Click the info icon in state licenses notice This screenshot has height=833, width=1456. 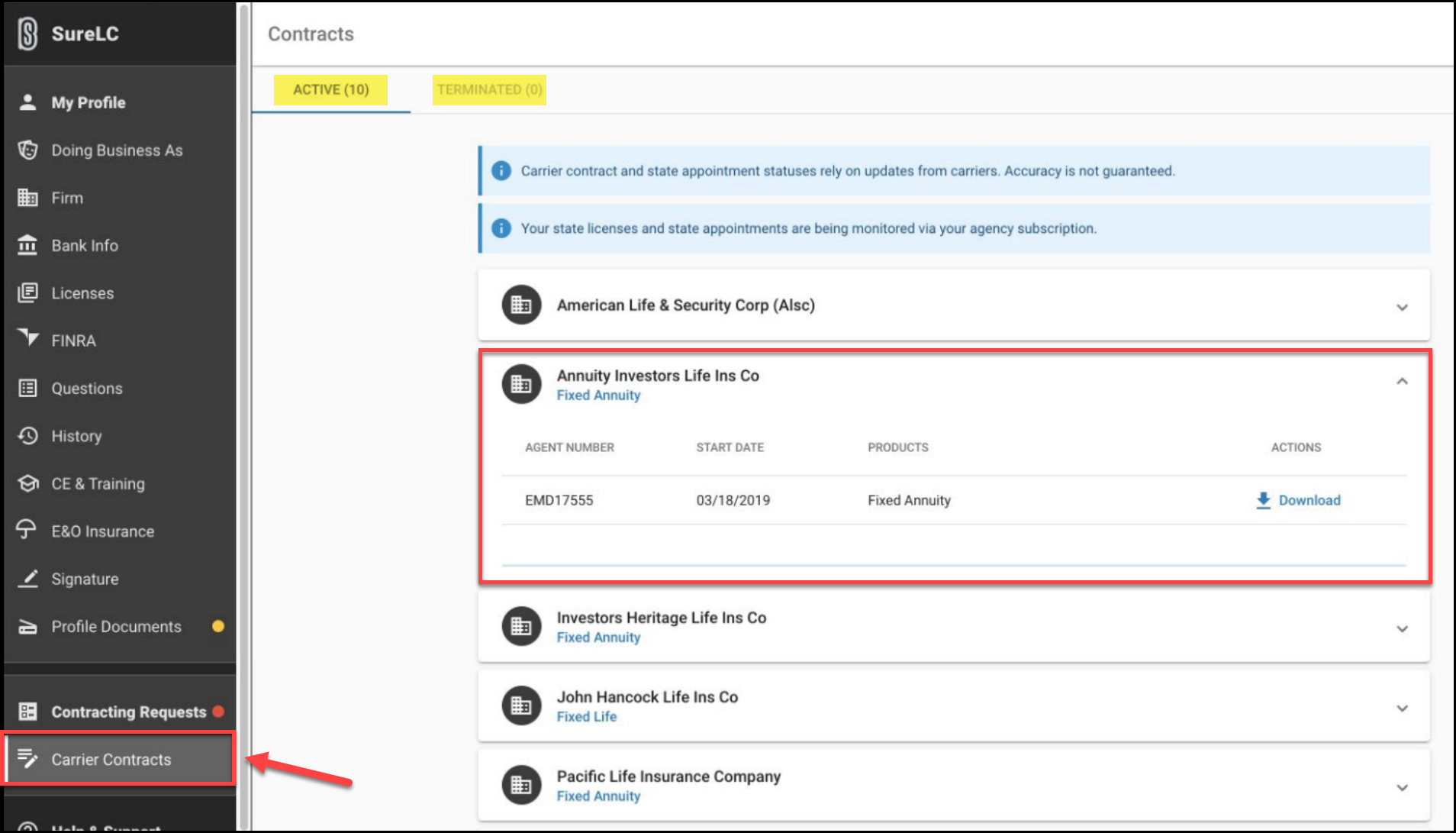tap(501, 228)
